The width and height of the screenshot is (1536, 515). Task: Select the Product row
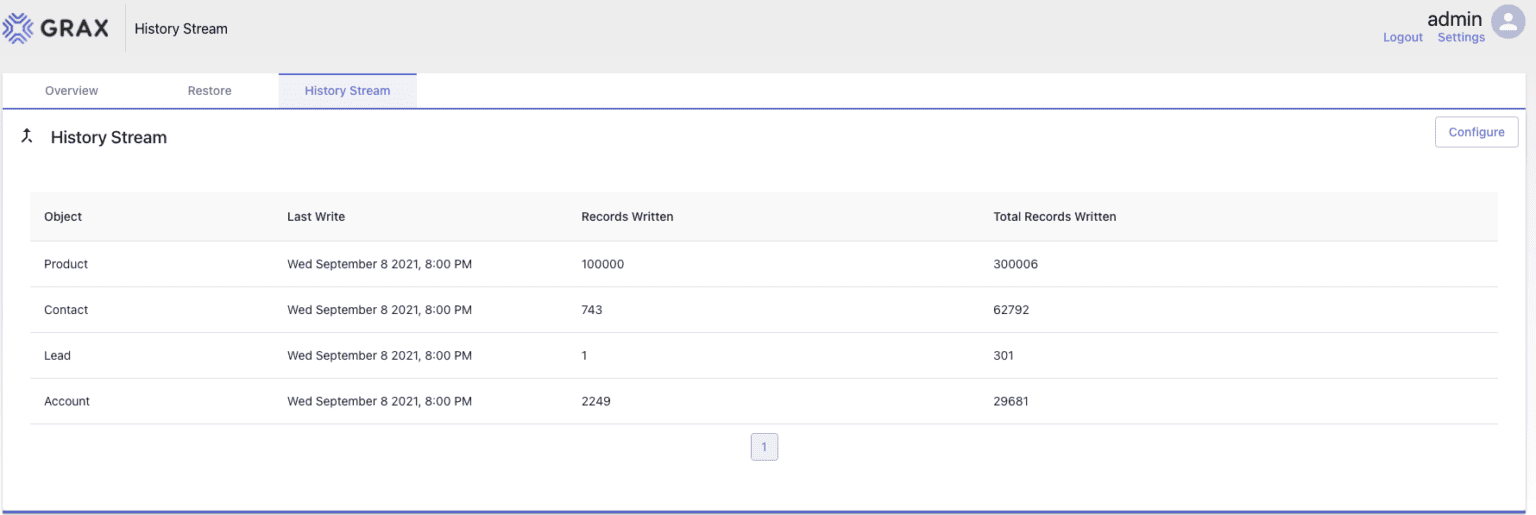tap(66, 264)
